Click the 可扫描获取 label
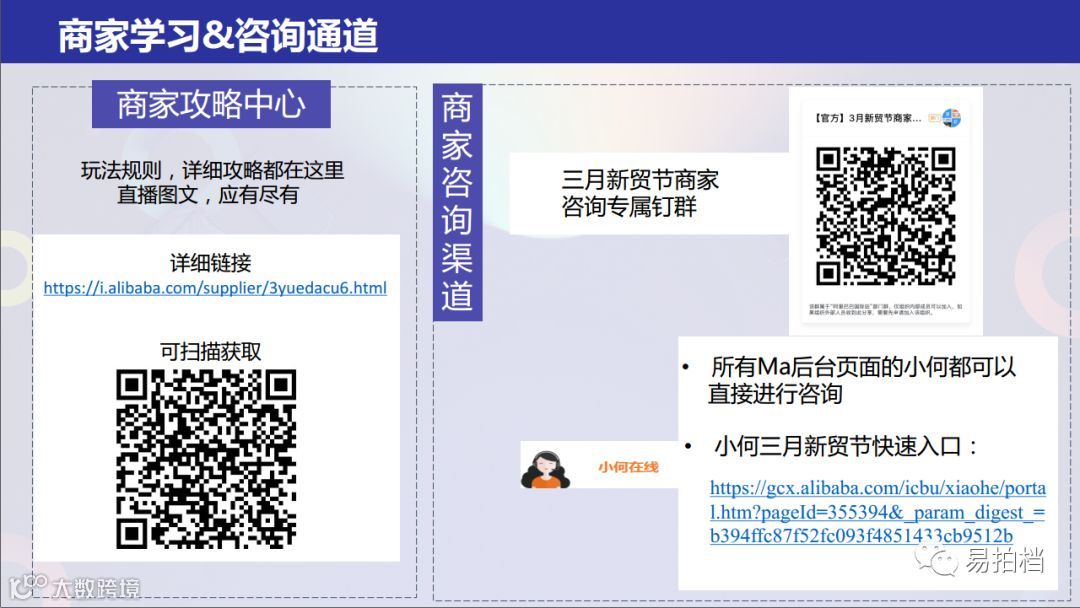Viewport: 1080px width, 608px height. pos(211,351)
